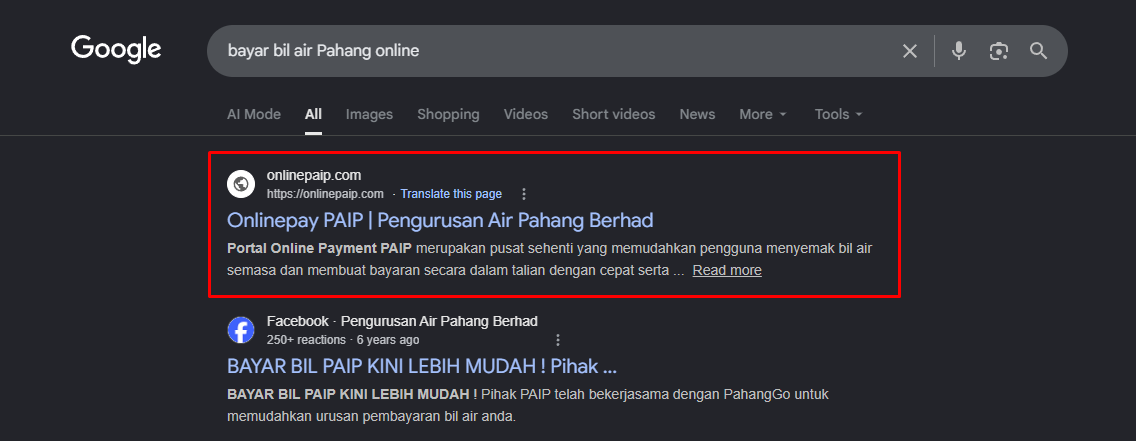This screenshot has width=1136, height=441.
Task: Click snippet mentioning PahangGo partnership
Action: (527, 406)
